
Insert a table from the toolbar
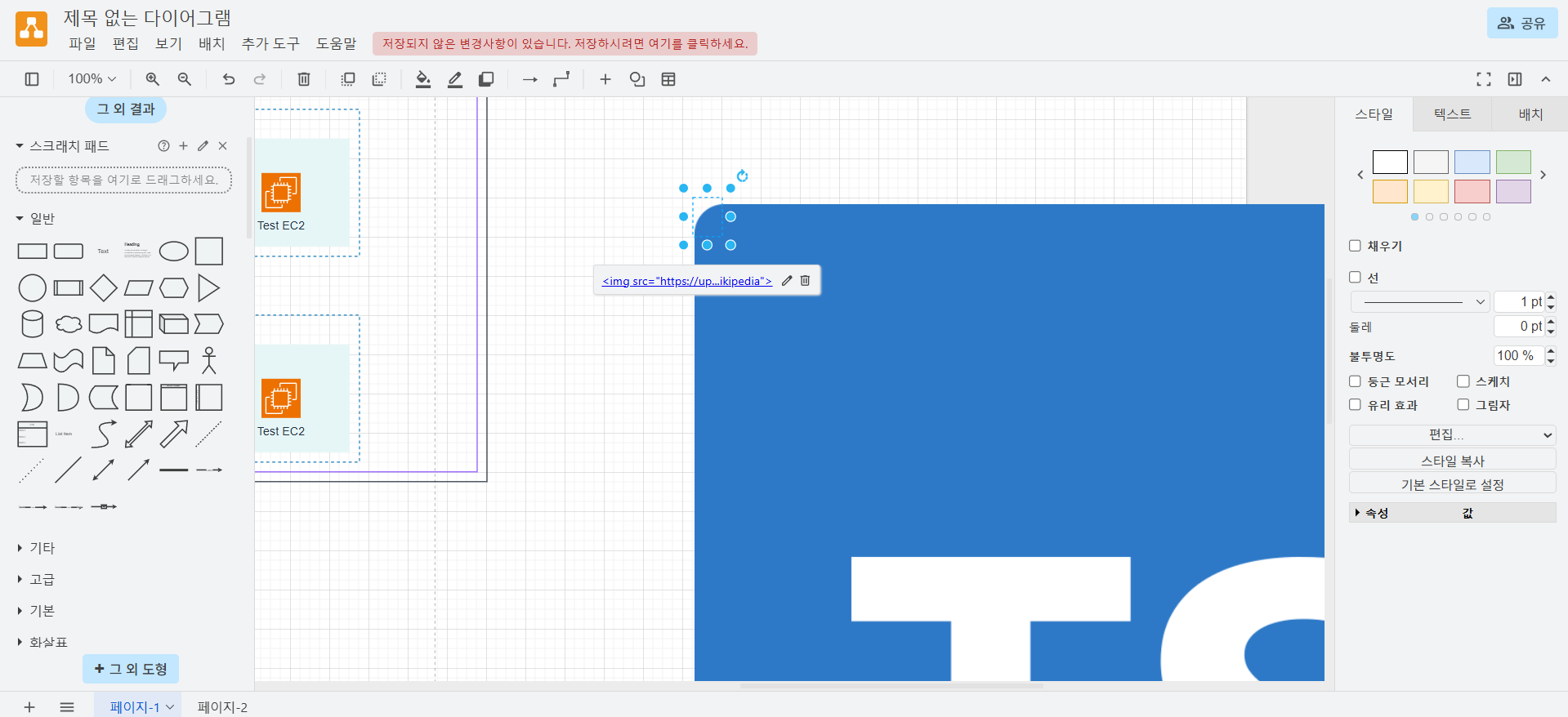click(668, 79)
